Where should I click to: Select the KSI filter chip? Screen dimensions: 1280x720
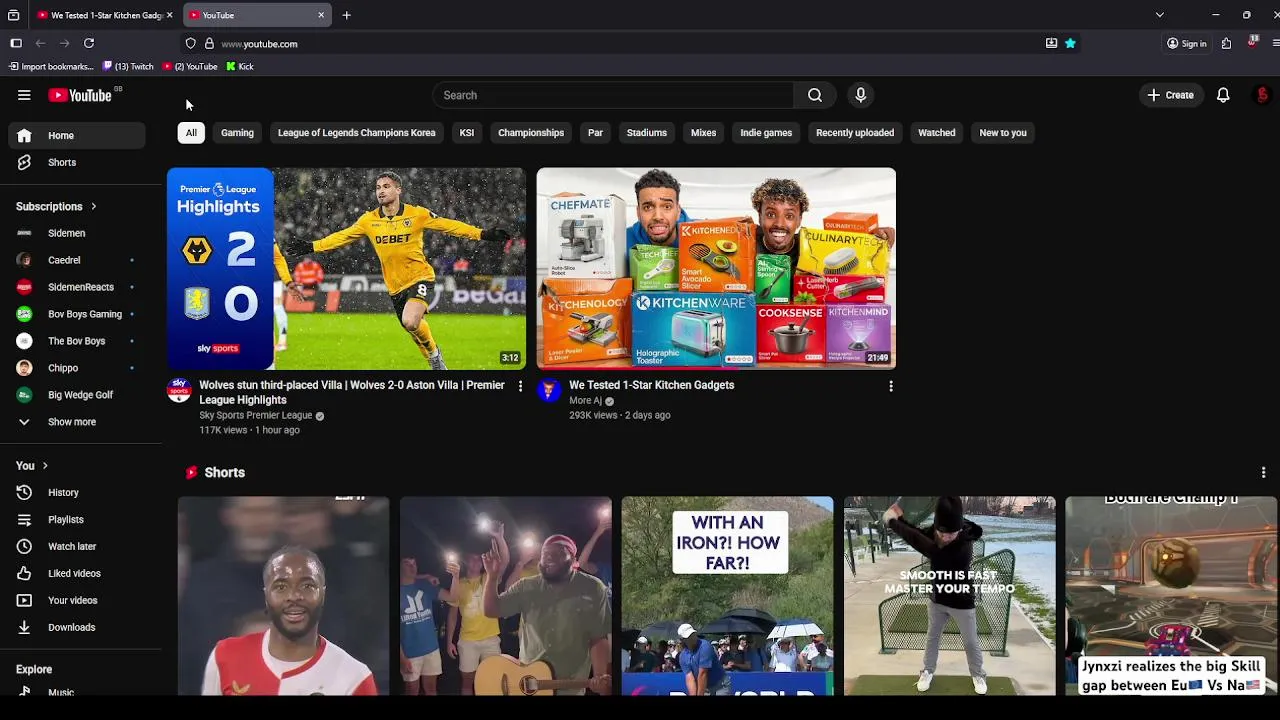click(467, 132)
